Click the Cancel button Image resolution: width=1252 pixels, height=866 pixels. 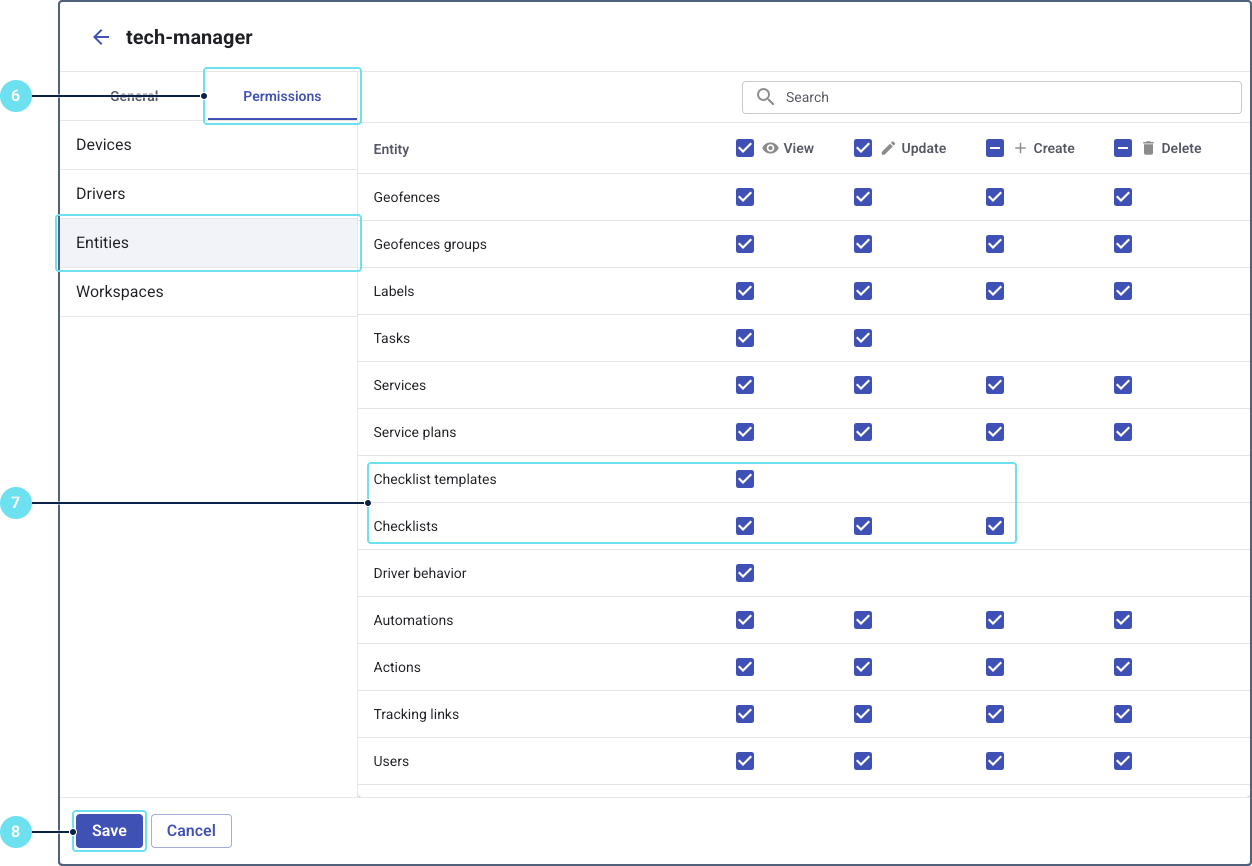coord(191,831)
